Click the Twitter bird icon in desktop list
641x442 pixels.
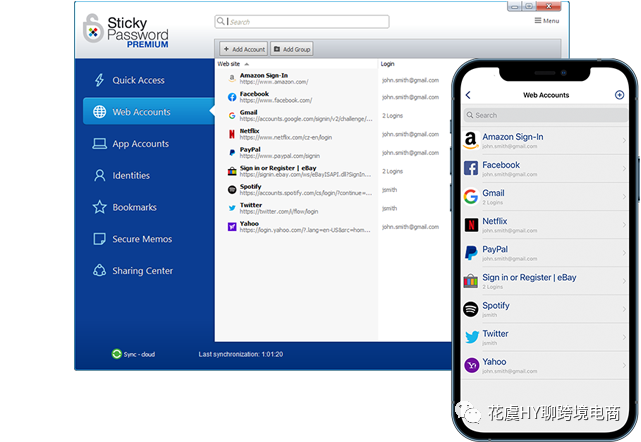232,208
